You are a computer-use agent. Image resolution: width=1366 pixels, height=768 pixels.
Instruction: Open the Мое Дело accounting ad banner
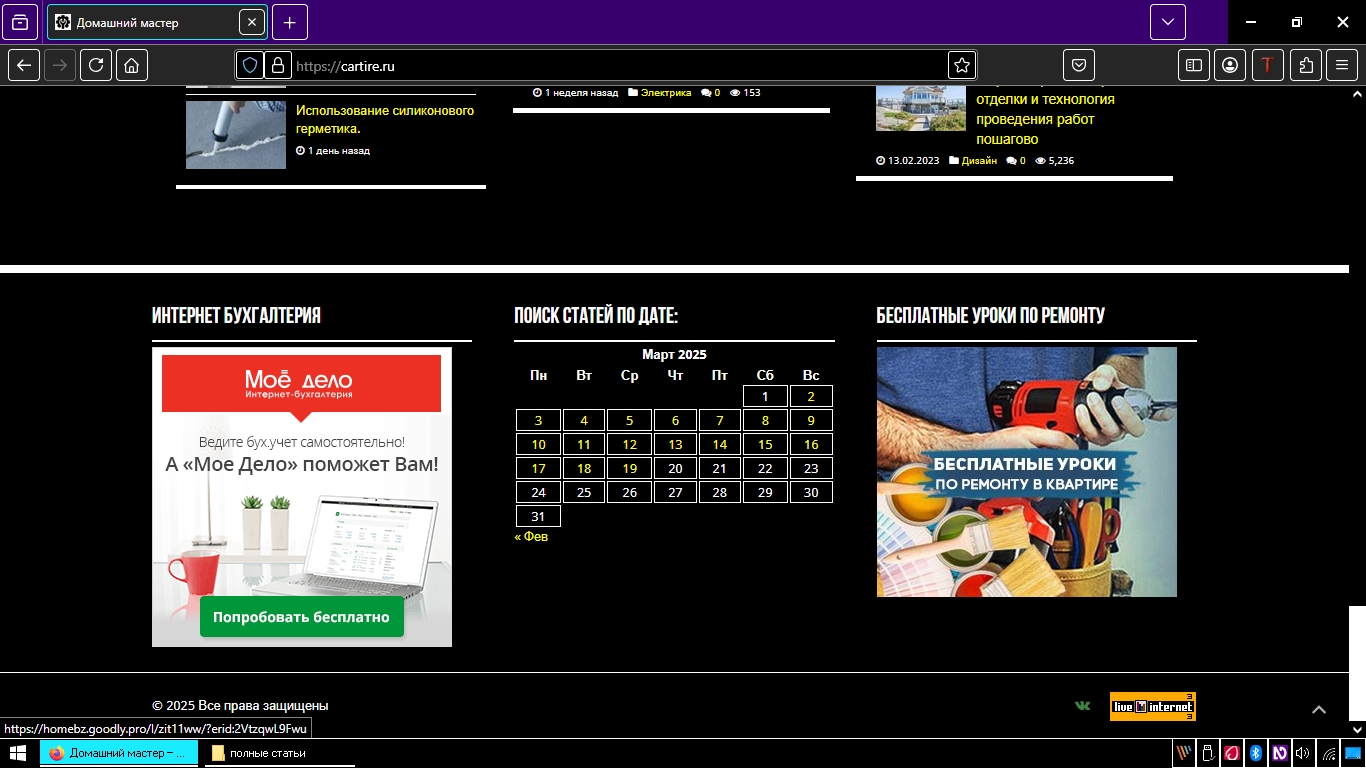point(302,497)
